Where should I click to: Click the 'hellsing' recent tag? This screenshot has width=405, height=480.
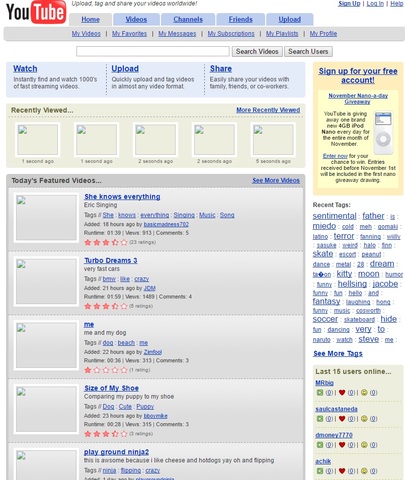click(352, 284)
